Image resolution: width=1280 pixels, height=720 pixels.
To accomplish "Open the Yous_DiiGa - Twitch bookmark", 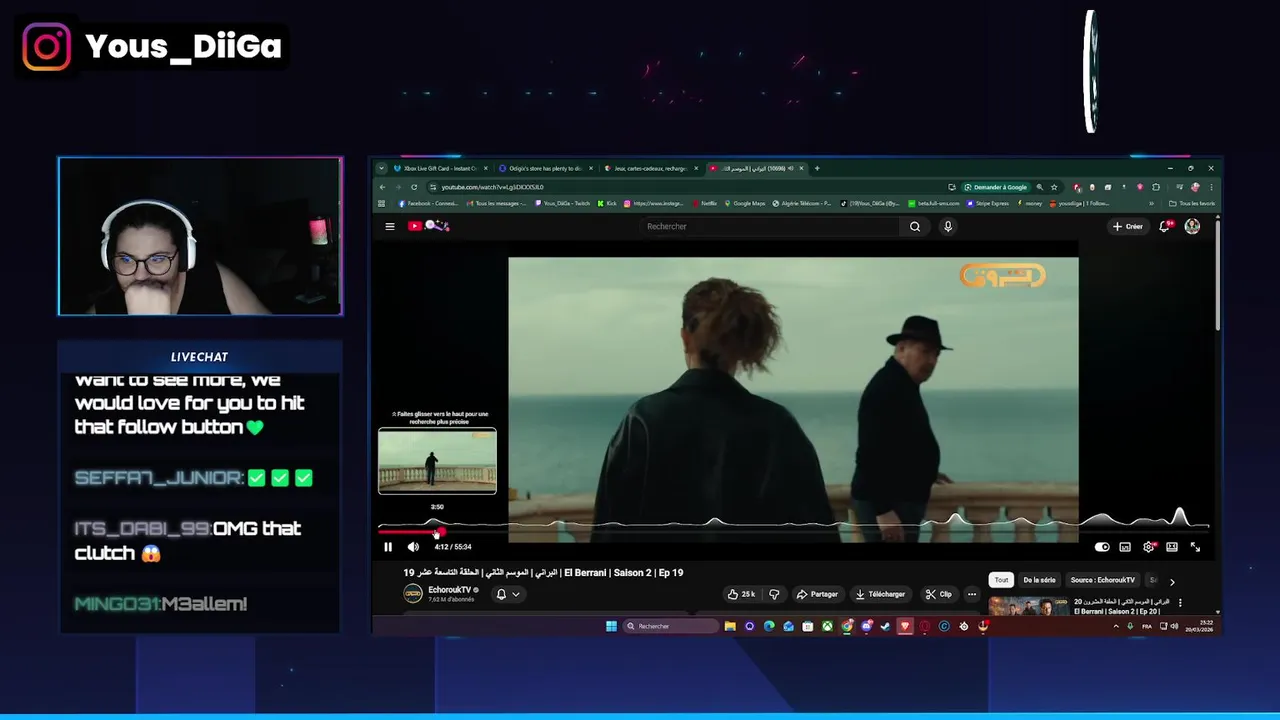I will [563, 203].
